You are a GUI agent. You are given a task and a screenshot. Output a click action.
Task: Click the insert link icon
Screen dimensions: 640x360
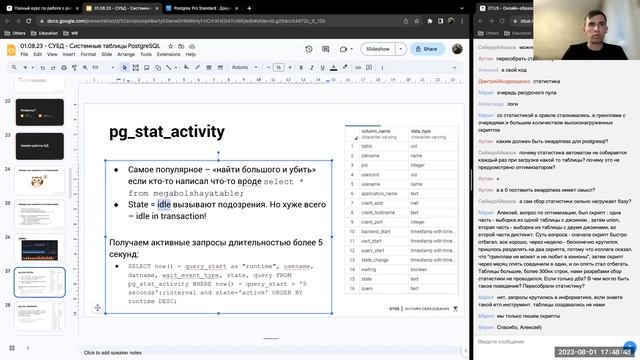coord(358,67)
